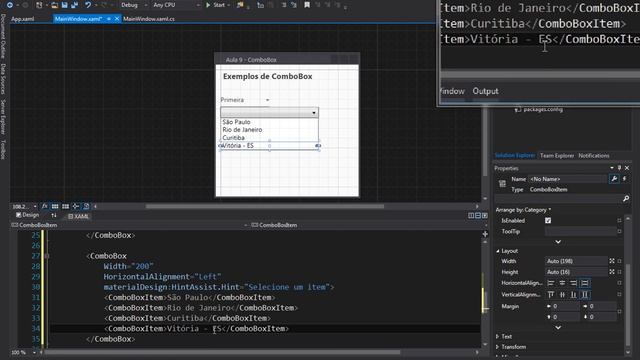Toggle the effects (fx) designer icon
This screenshot has width=640, height=360.
pos(44,207)
